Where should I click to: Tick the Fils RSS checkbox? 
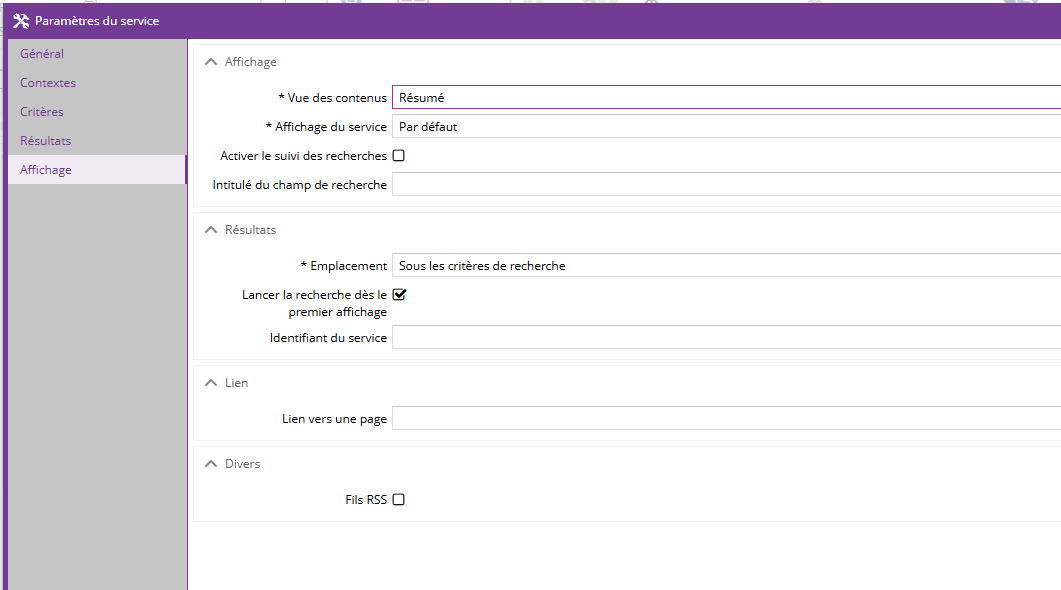(399, 500)
